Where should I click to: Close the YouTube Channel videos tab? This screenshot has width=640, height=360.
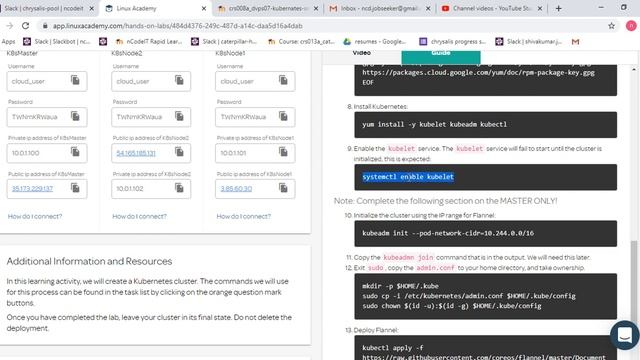click(x=540, y=8)
